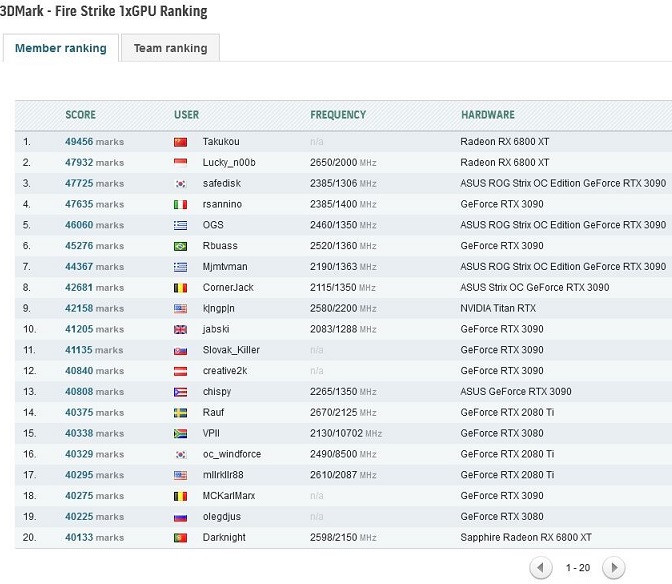Open the 44367 marks score
The height and width of the screenshot is (584, 672).
pyautogui.click(x=94, y=267)
